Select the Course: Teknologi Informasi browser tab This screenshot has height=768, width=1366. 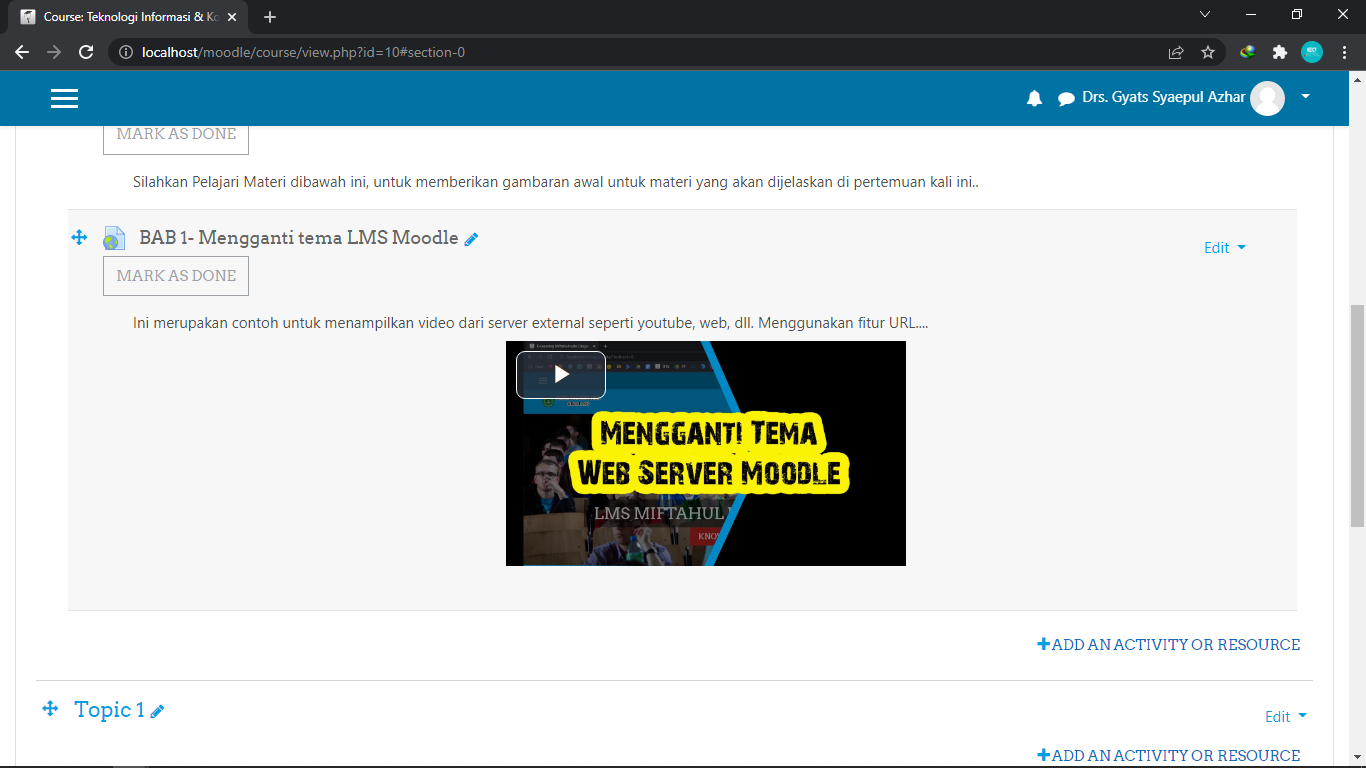126,17
